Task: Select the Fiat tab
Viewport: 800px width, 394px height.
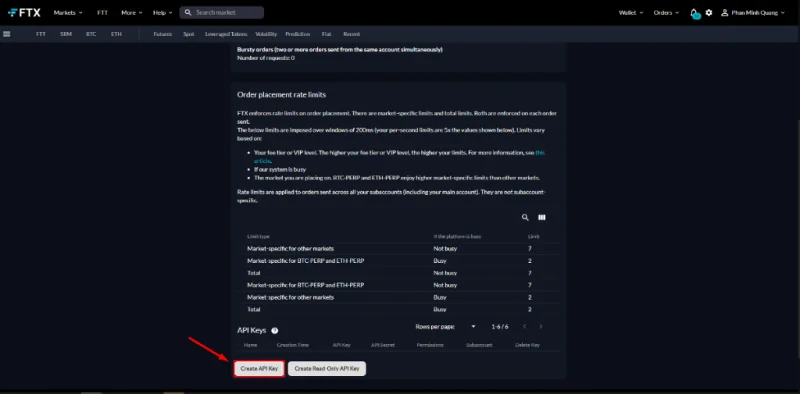Action: (327, 34)
